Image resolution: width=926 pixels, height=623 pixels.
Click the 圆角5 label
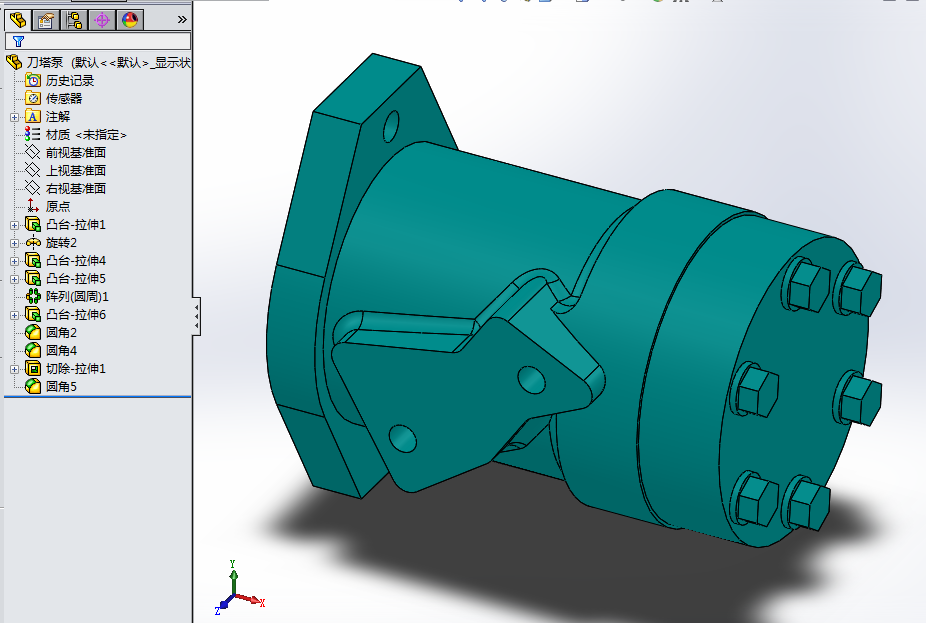point(61,386)
